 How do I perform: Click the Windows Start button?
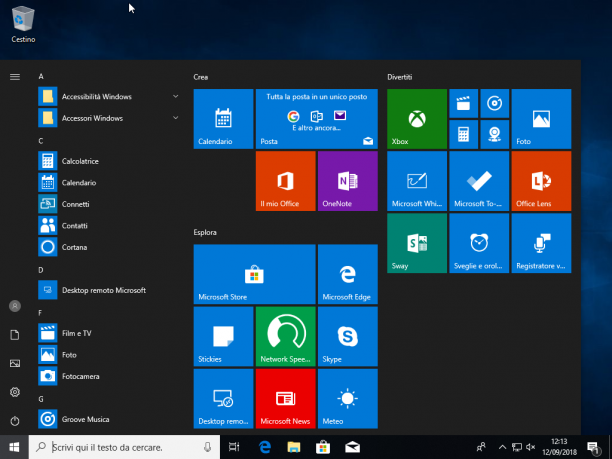point(14,447)
